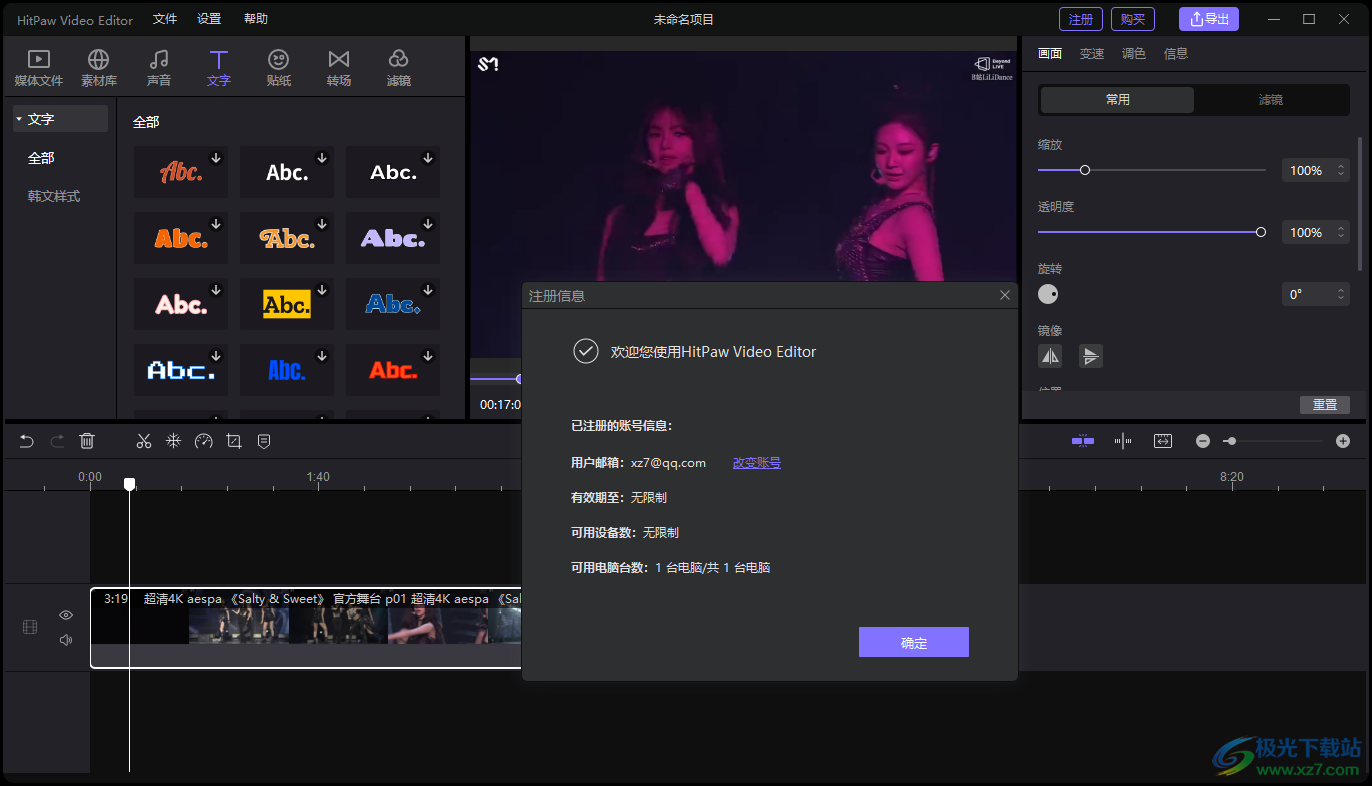
Task: Select the pixel-font Abc. style
Action: pyautogui.click(x=181, y=370)
